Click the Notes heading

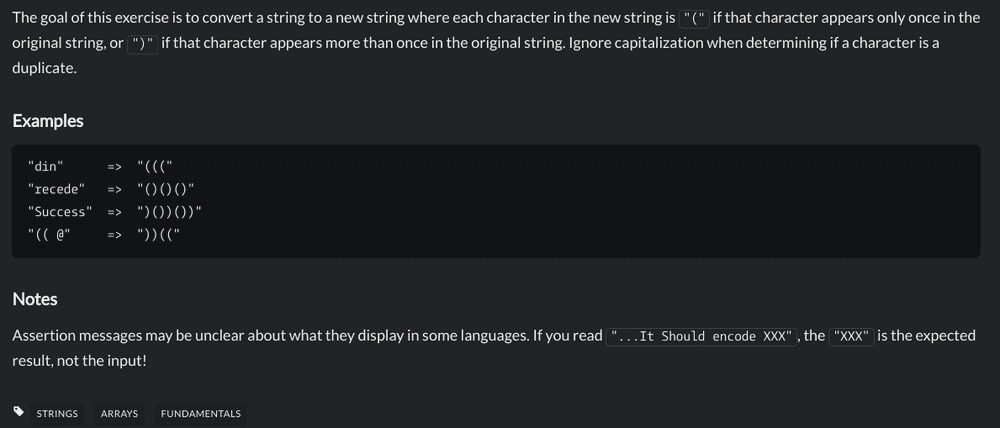[x=35, y=299]
